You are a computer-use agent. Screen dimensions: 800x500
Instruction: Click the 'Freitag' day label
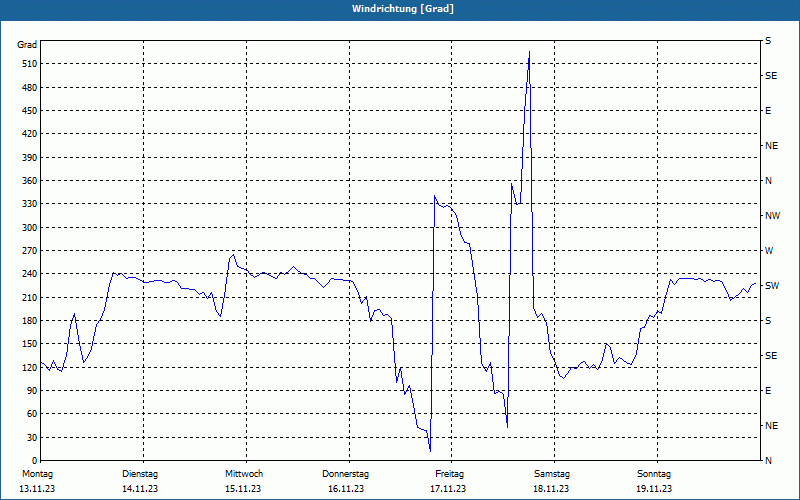click(449, 474)
